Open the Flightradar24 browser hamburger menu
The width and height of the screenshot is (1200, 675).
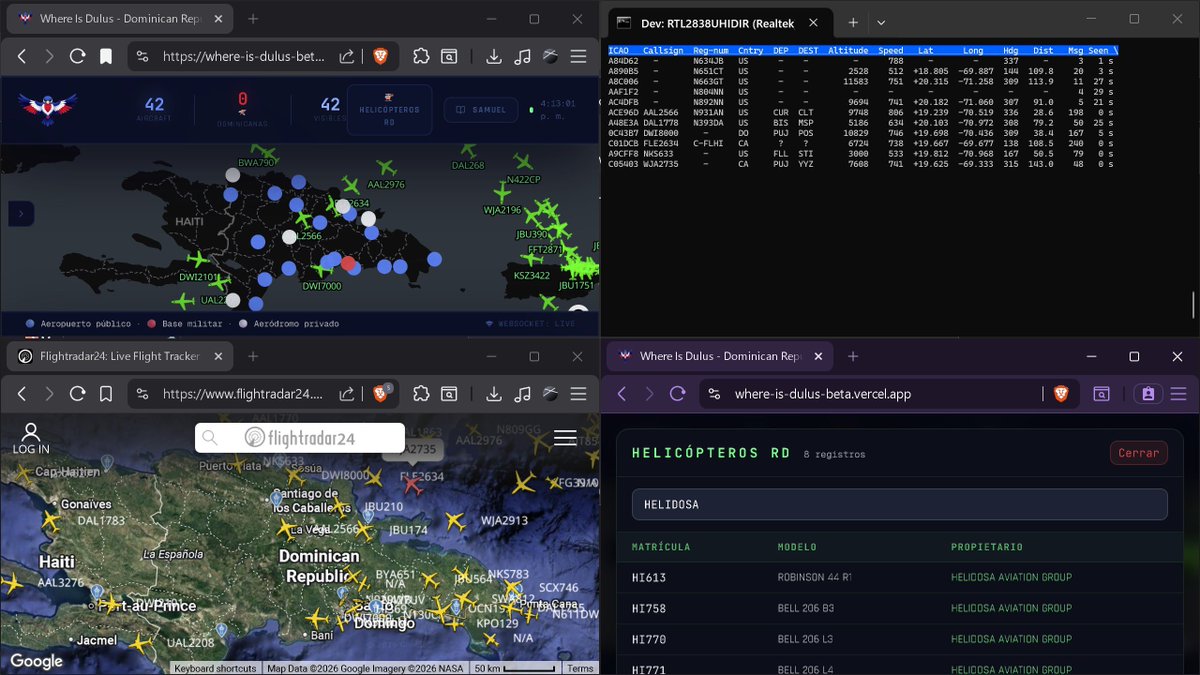(579, 394)
